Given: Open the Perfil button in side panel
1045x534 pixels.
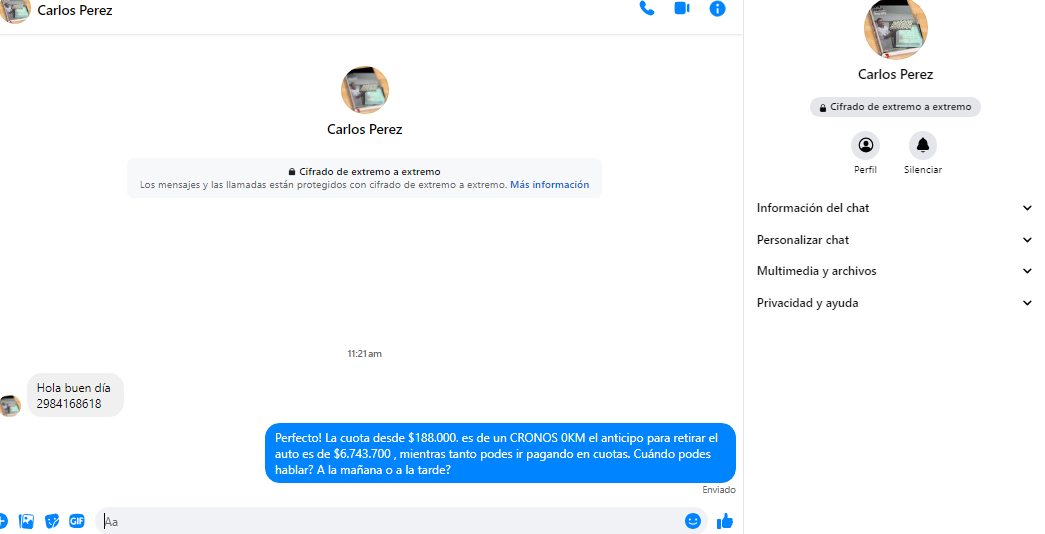Looking at the screenshot, I should tap(865, 145).
